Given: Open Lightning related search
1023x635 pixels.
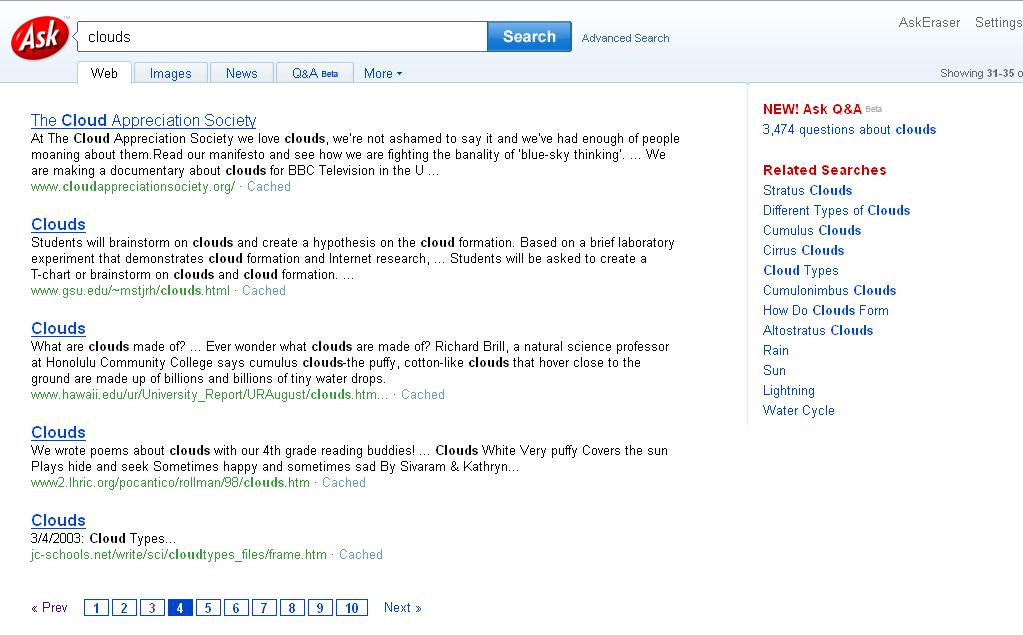Looking at the screenshot, I should pyautogui.click(x=789, y=390).
